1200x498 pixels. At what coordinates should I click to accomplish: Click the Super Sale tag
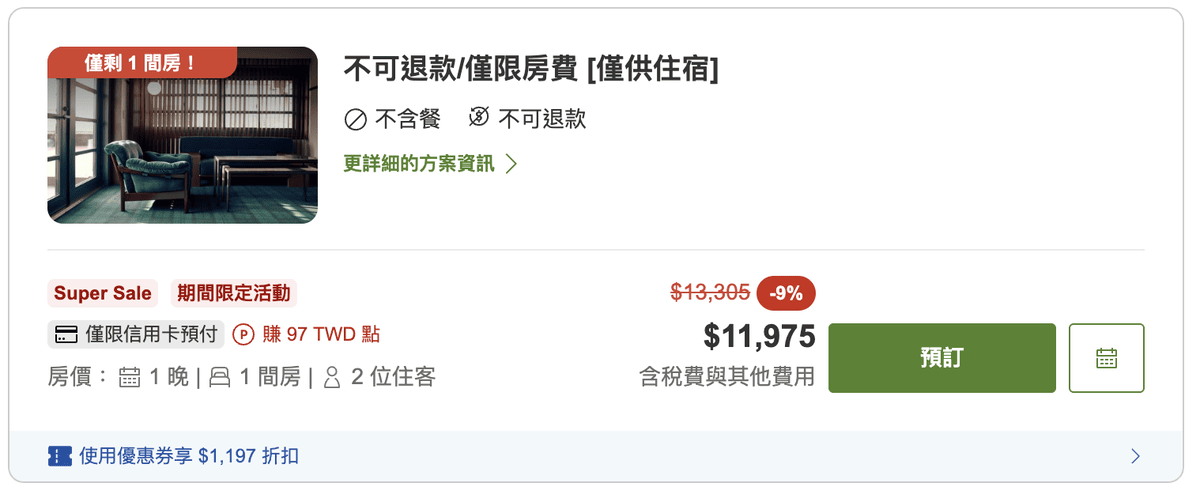[x=103, y=293]
